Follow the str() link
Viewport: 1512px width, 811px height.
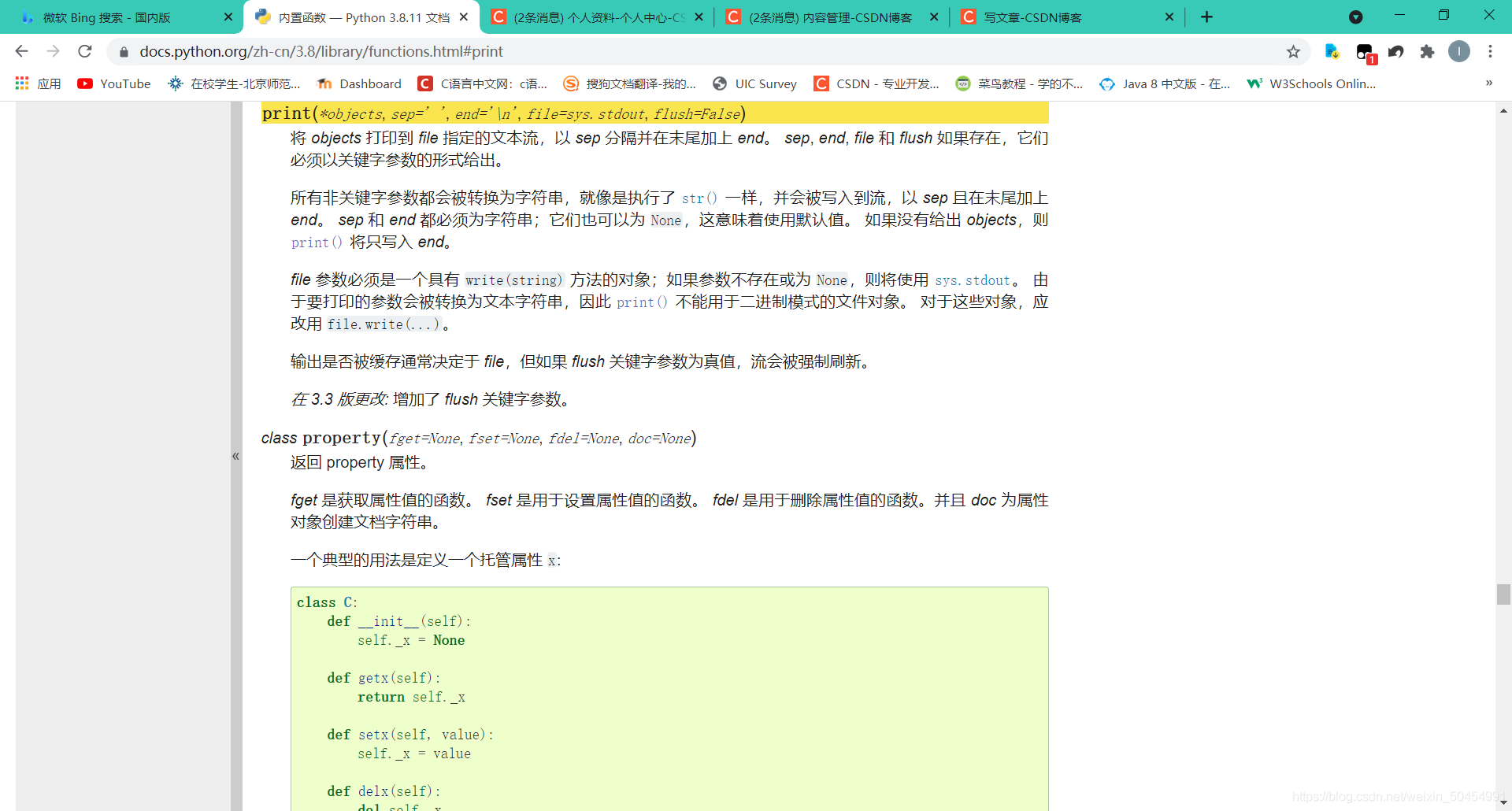pos(699,198)
